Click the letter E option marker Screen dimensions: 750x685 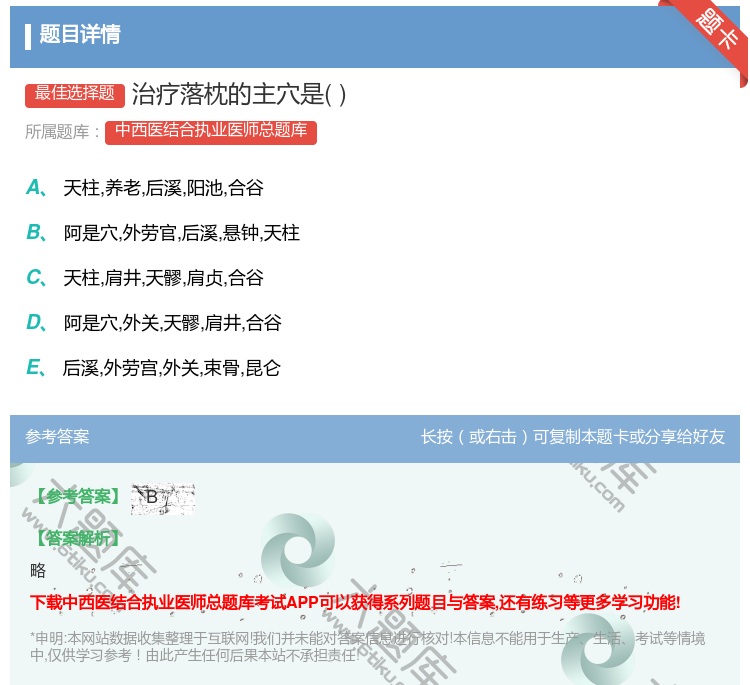pos(36,367)
